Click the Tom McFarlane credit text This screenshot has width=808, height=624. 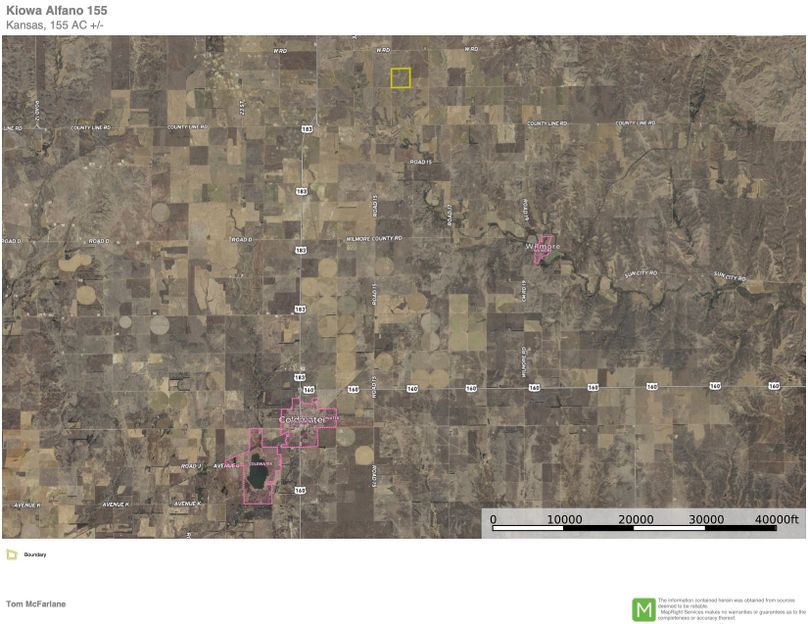35,604
